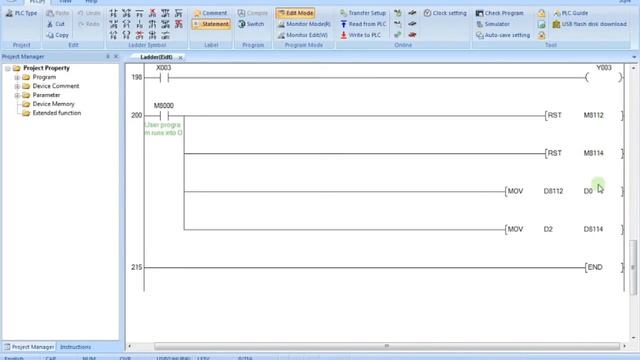Click the vertical scrollbar down arrow

(633, 338)
